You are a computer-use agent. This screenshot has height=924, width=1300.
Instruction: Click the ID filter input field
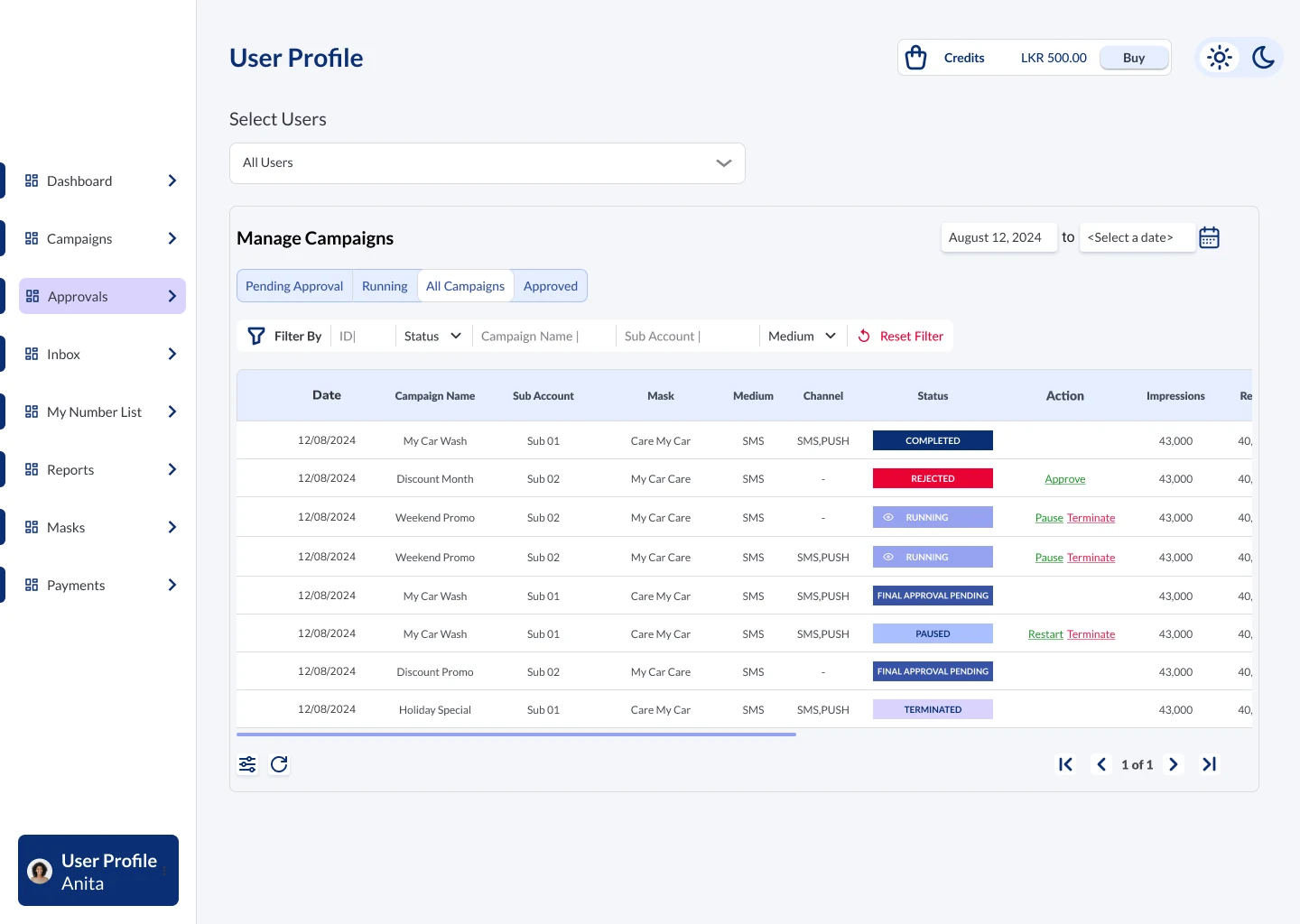[x=363, y=336]
